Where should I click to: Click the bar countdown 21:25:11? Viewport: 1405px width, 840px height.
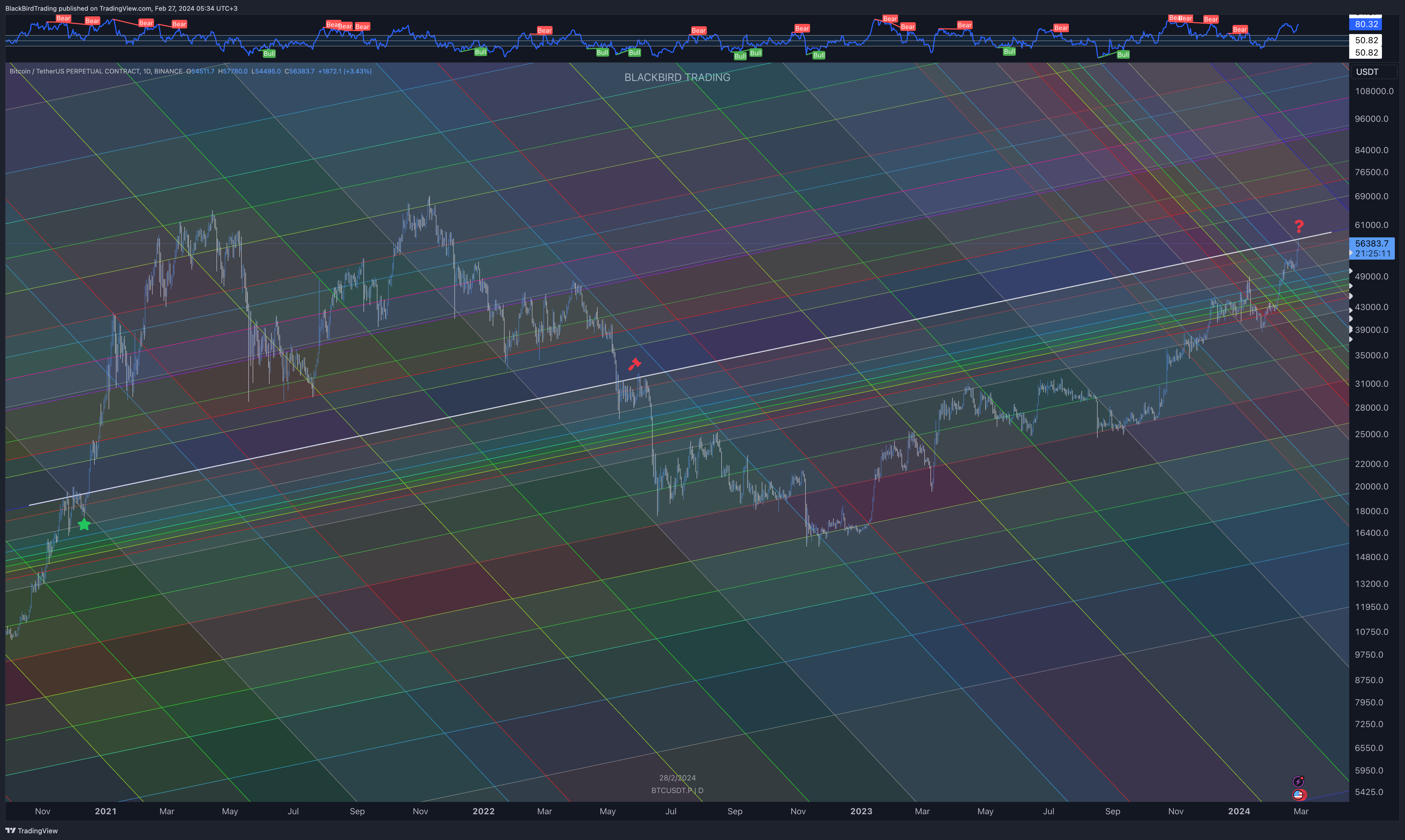pos(1373,254)
